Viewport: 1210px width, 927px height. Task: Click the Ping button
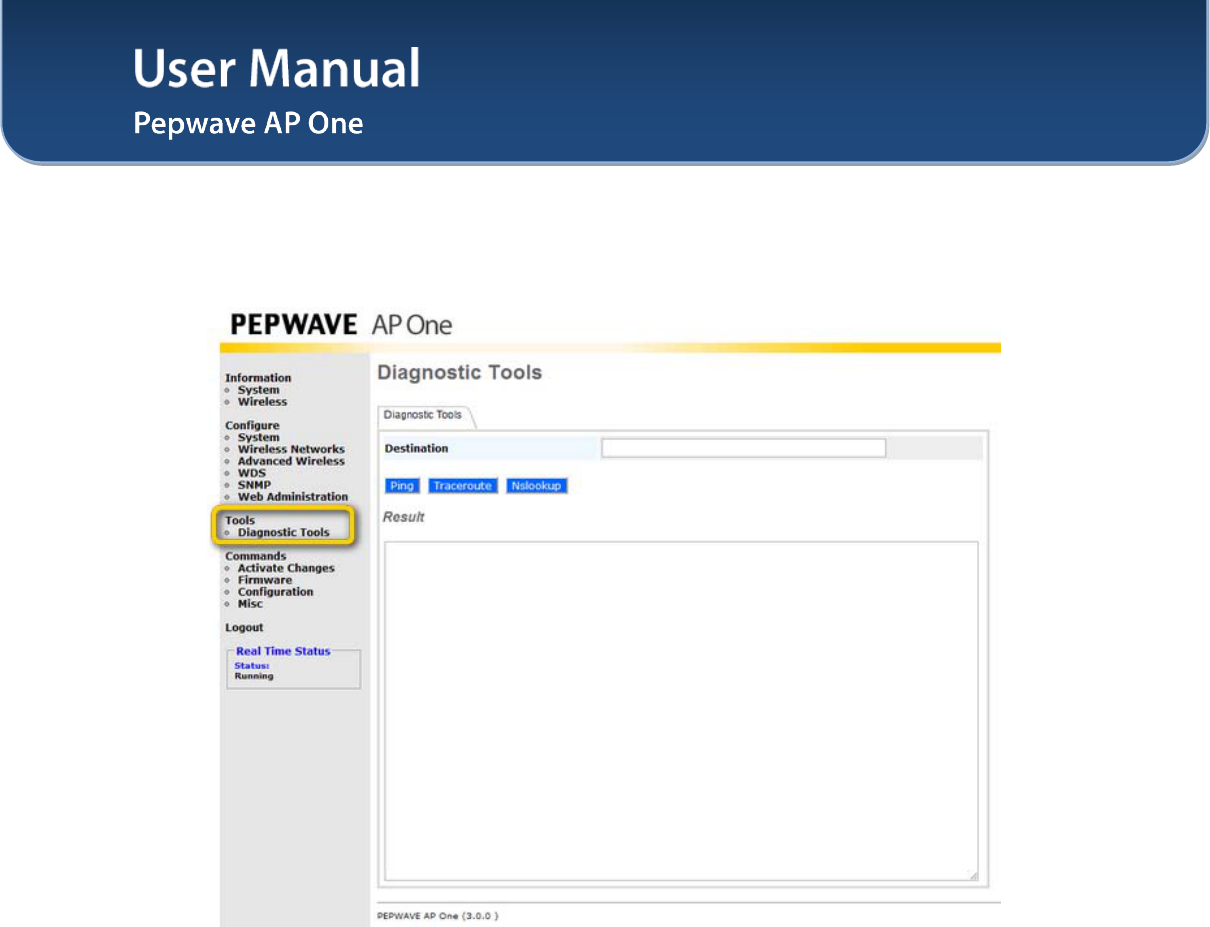(x=402, y=486)
